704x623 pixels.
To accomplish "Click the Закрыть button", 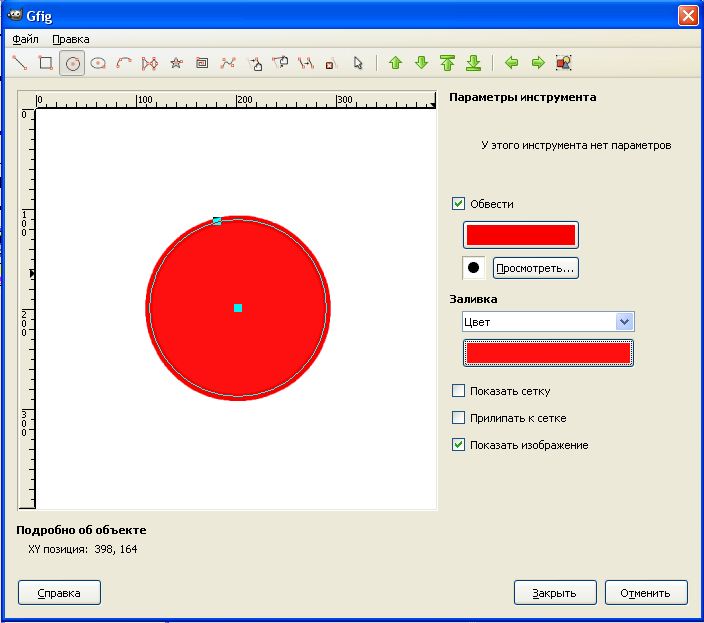I will tap(555, 593).
